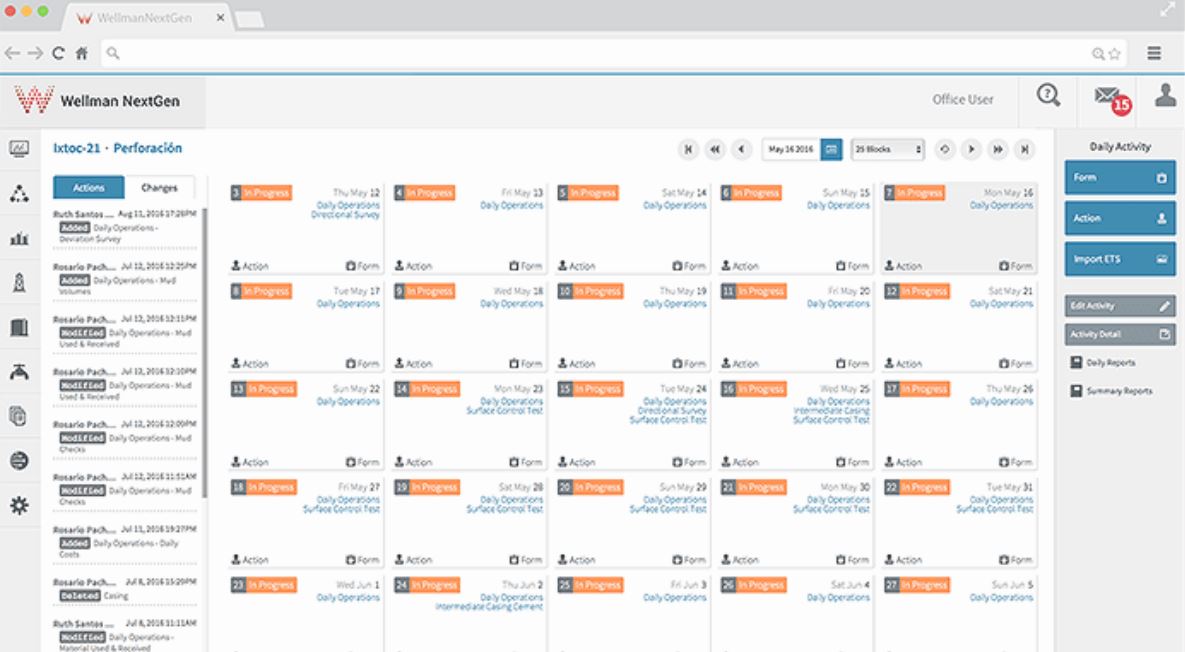Click the browser back arrow
The height and width of the screenshot is (652, 1185).
click(12, 53)
